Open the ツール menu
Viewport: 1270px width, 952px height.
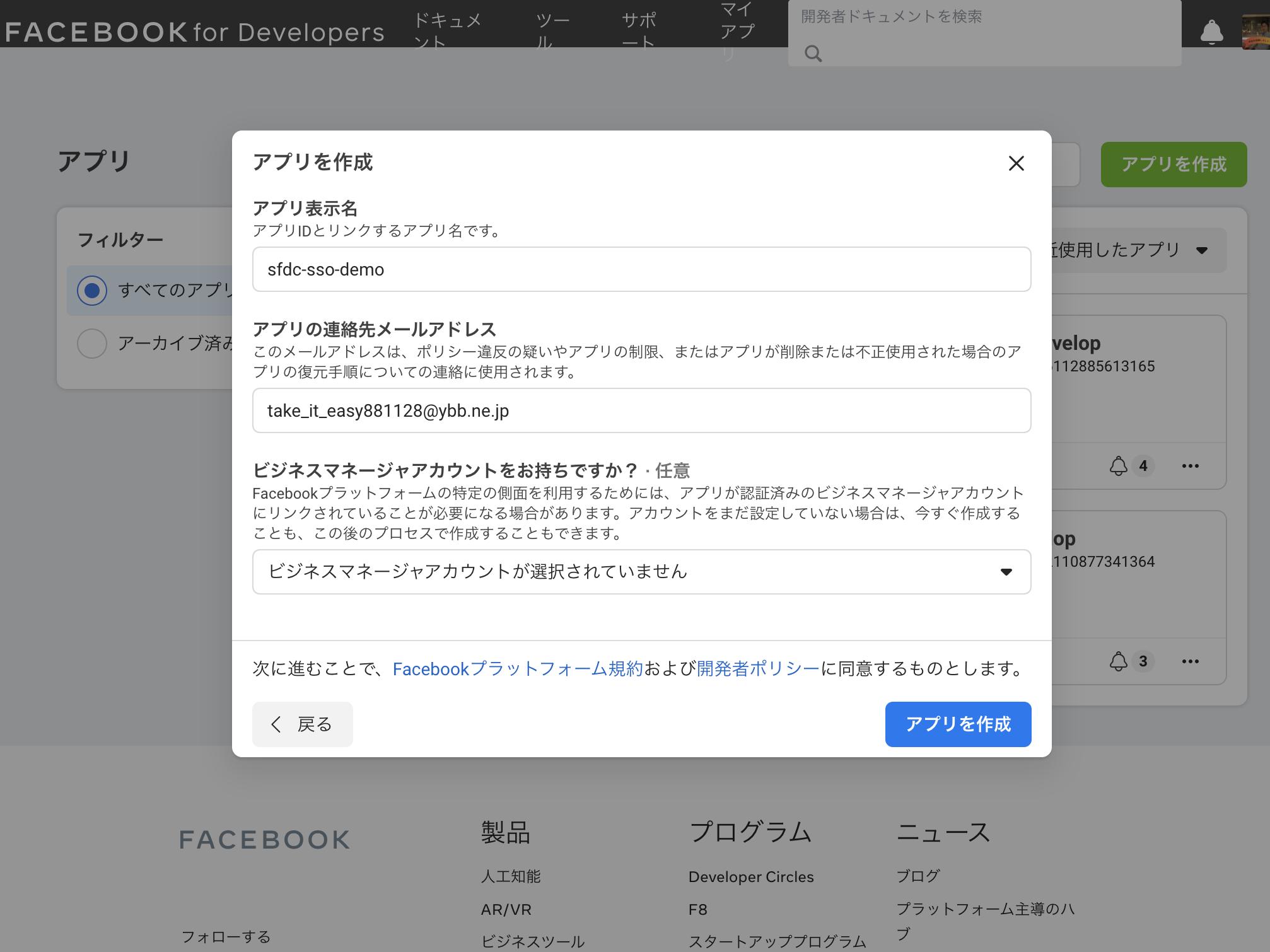(553, 32)
